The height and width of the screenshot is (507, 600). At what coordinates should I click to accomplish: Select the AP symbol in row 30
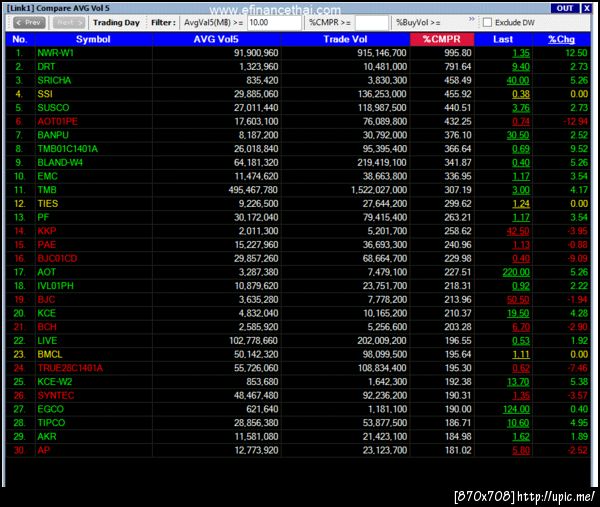[x=44, y=450]
